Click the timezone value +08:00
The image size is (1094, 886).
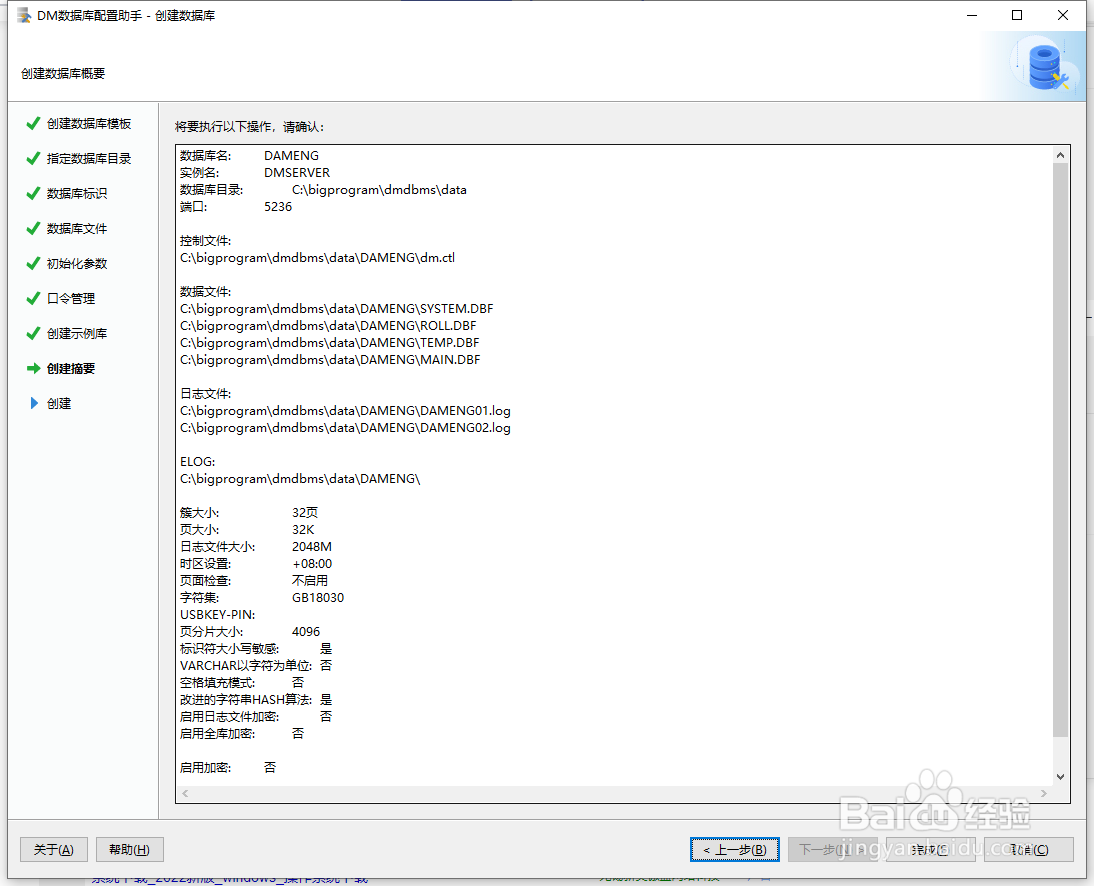pos(312,564)
